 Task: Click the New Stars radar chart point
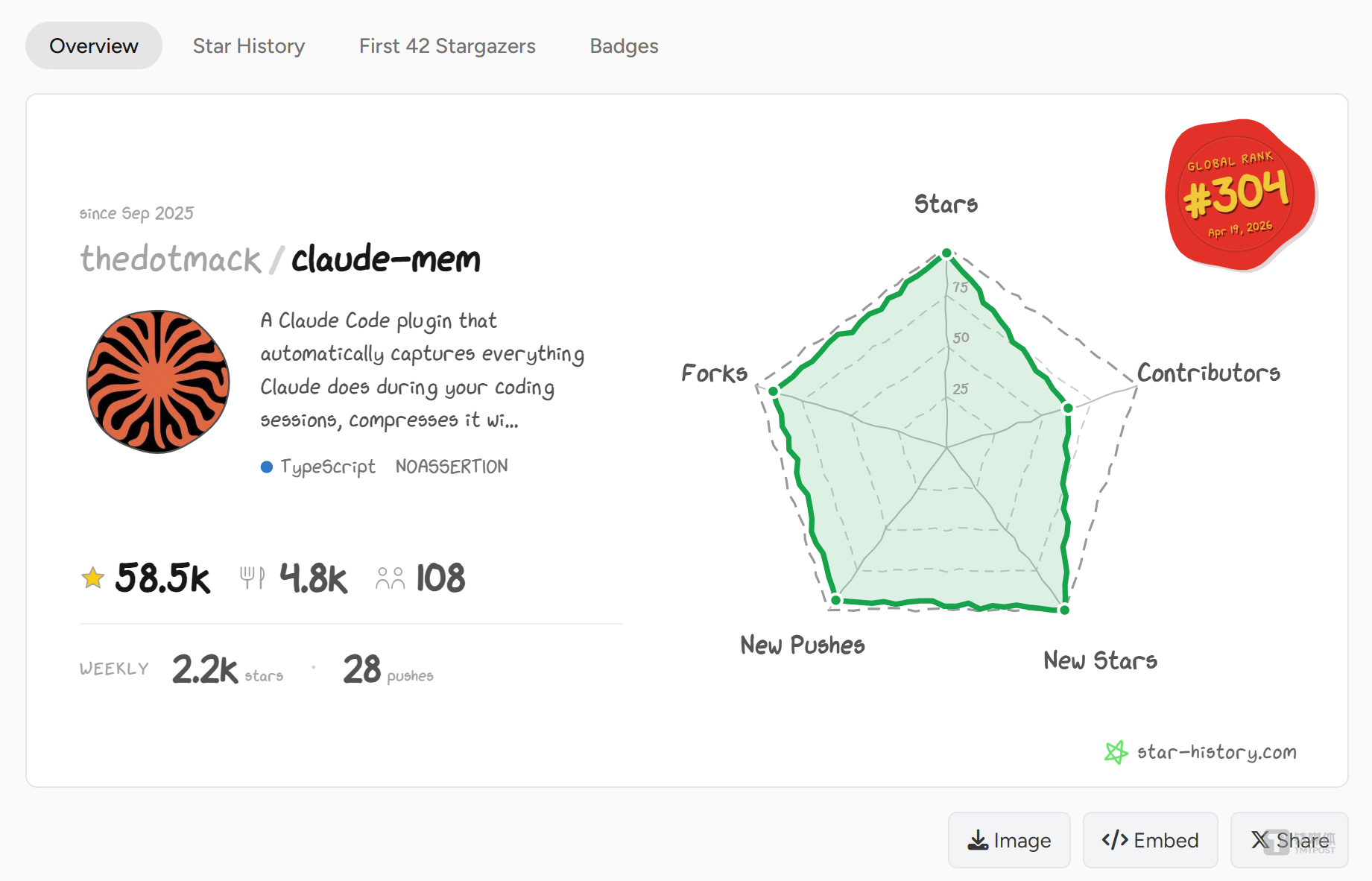(x=1064, y=610)
